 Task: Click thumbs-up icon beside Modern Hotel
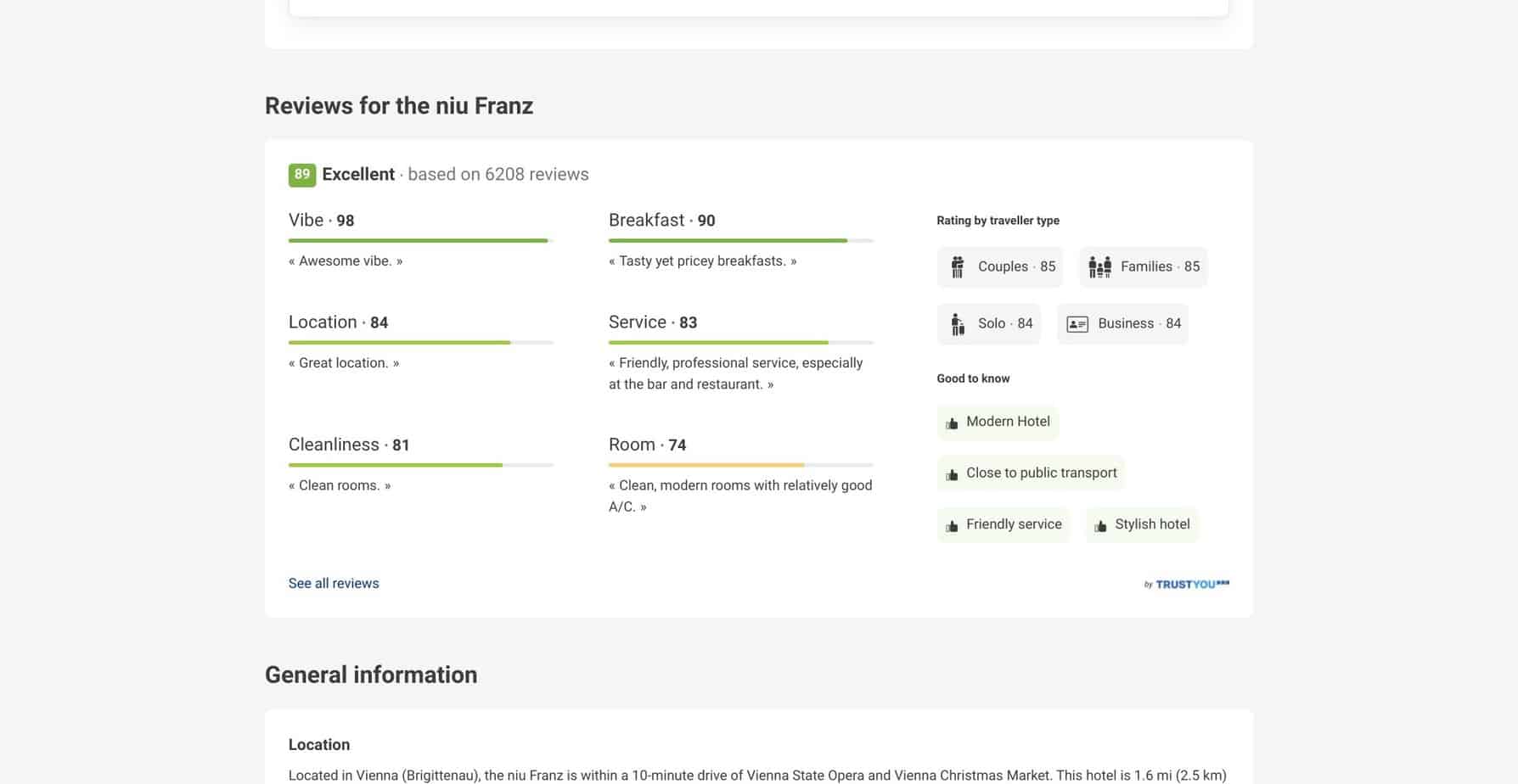click(x=952, y=423)
